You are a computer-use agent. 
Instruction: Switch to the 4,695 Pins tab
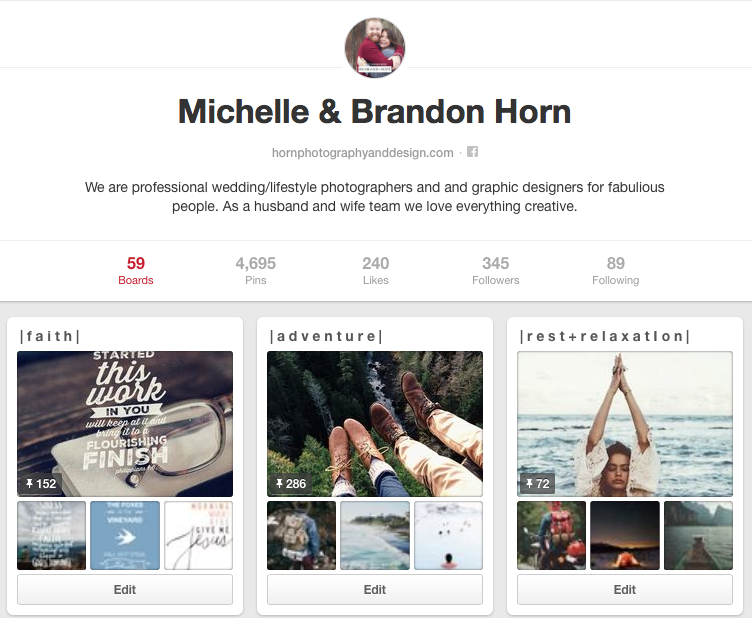click(x=256, y=271)
